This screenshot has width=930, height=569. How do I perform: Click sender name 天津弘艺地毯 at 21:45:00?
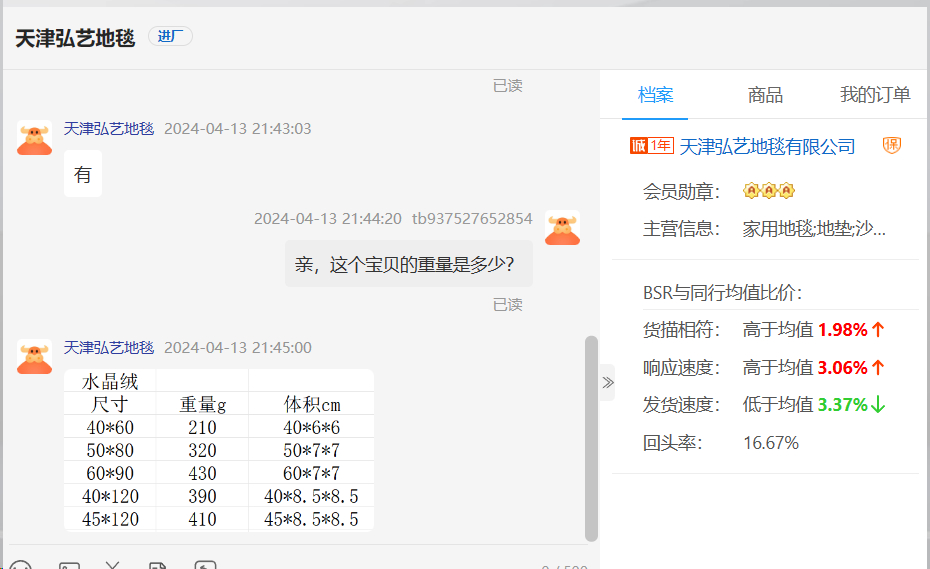tap(109, 348)
